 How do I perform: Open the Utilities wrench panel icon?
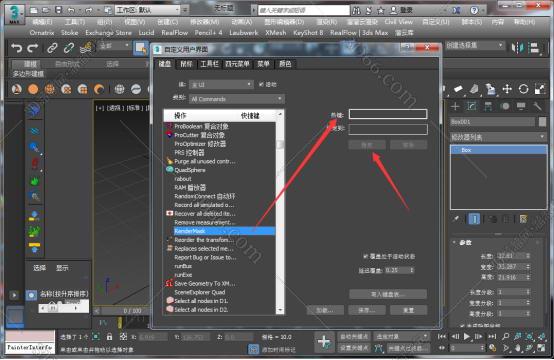tap(537, 106)
